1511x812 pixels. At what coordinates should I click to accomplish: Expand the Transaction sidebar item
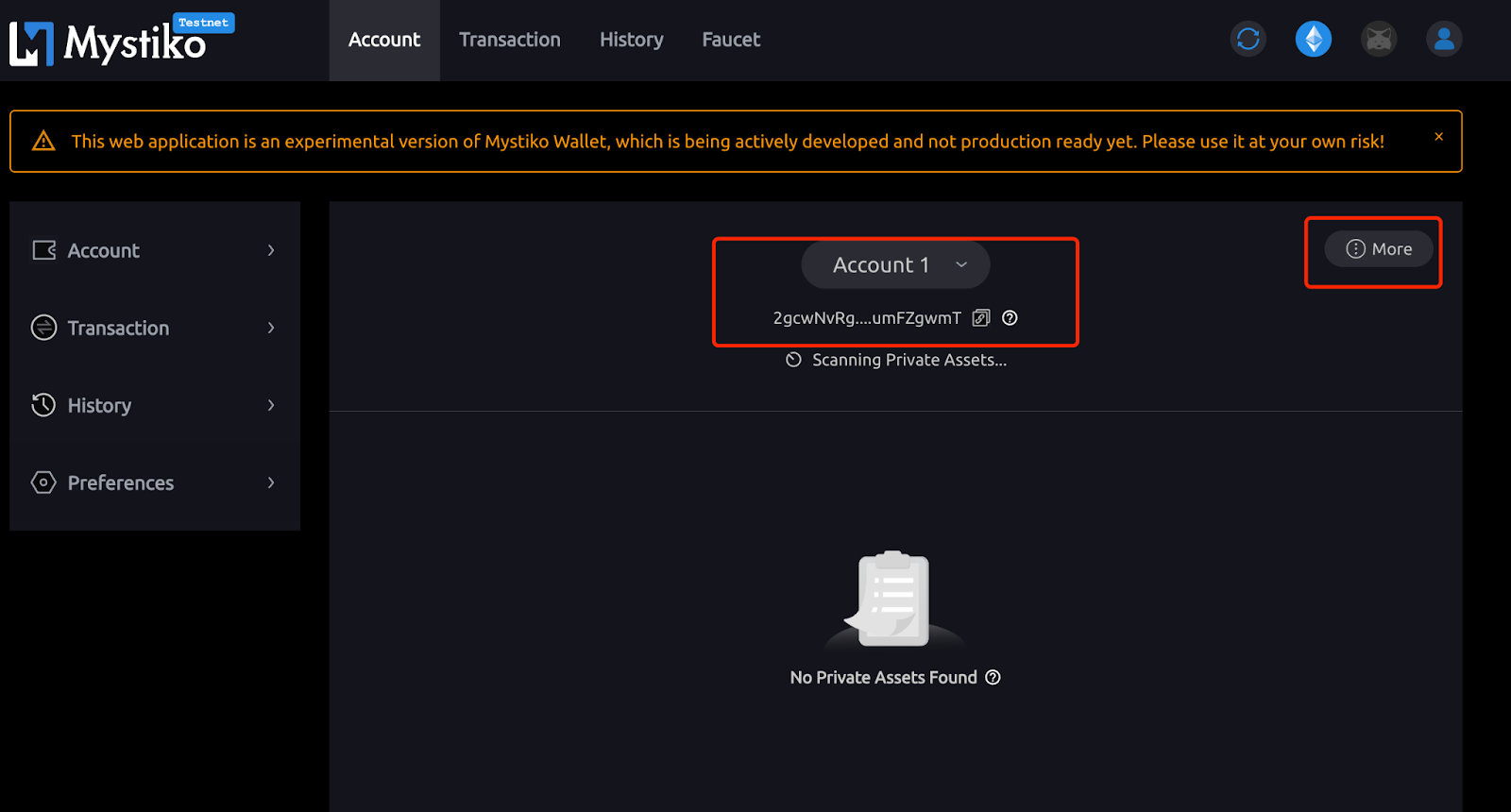pos(155,328)
